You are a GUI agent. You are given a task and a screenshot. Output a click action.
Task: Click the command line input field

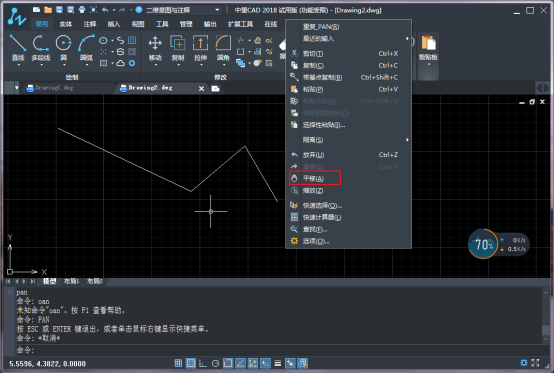point(279,350)
